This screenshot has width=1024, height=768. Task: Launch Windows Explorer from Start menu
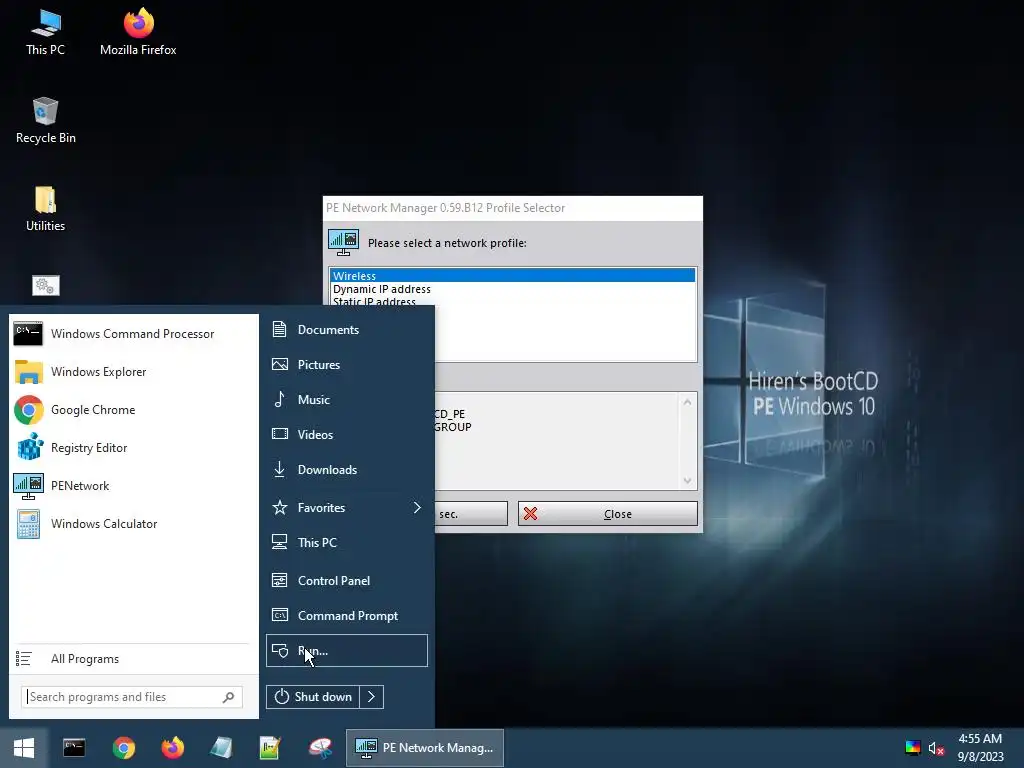click(133, 372)
